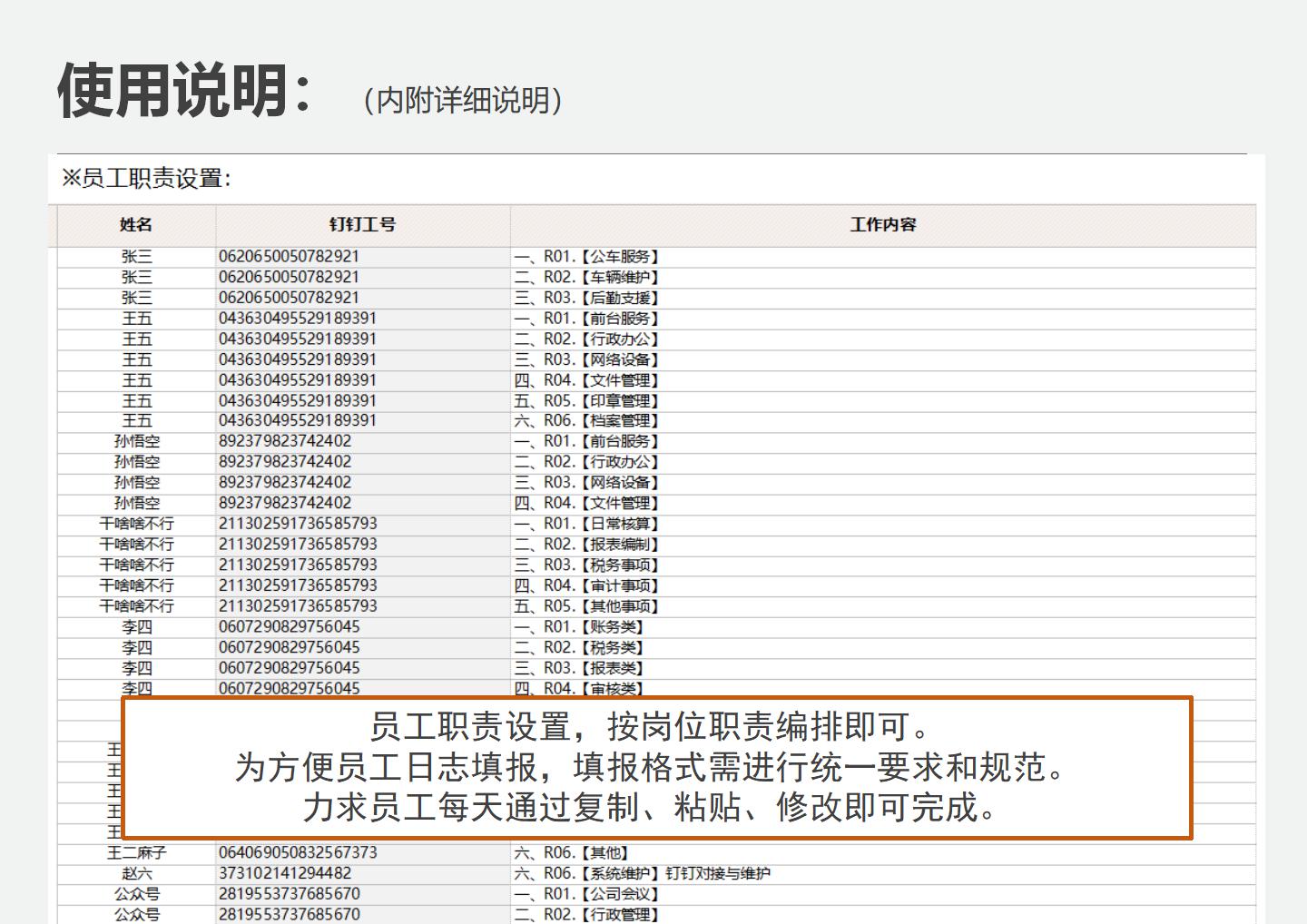
Task: Select 李四's ID in the 报表类 row
Action: coord(362,668)
